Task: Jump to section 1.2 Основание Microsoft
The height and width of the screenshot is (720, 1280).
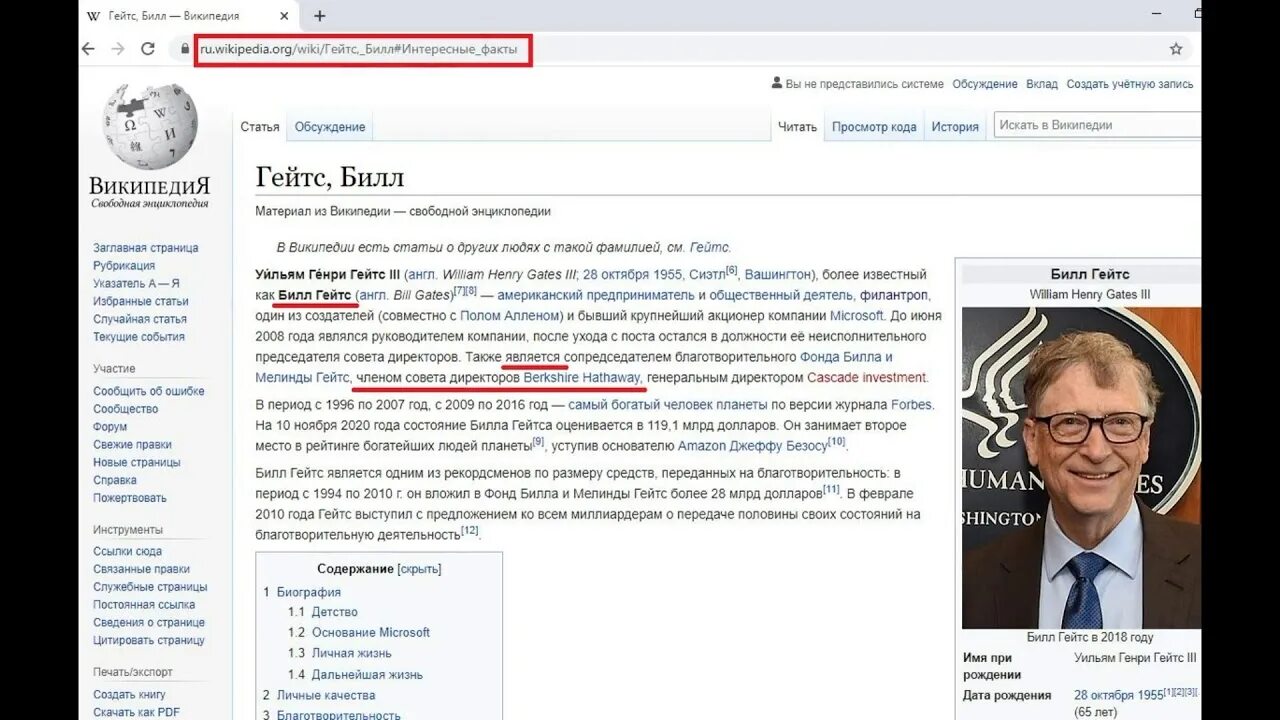Action: (371, 632)
